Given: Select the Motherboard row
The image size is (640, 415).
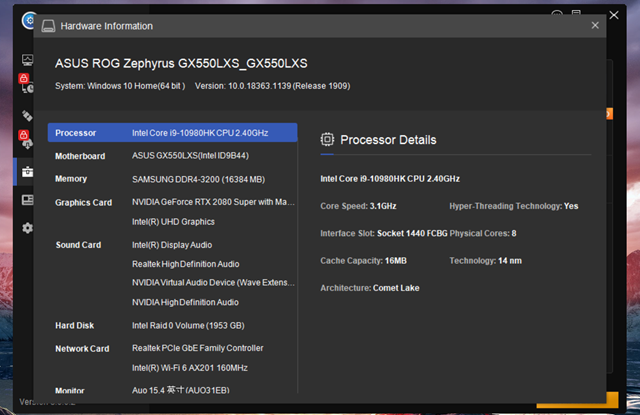Looking at the screenshot, I should [172, 155].
